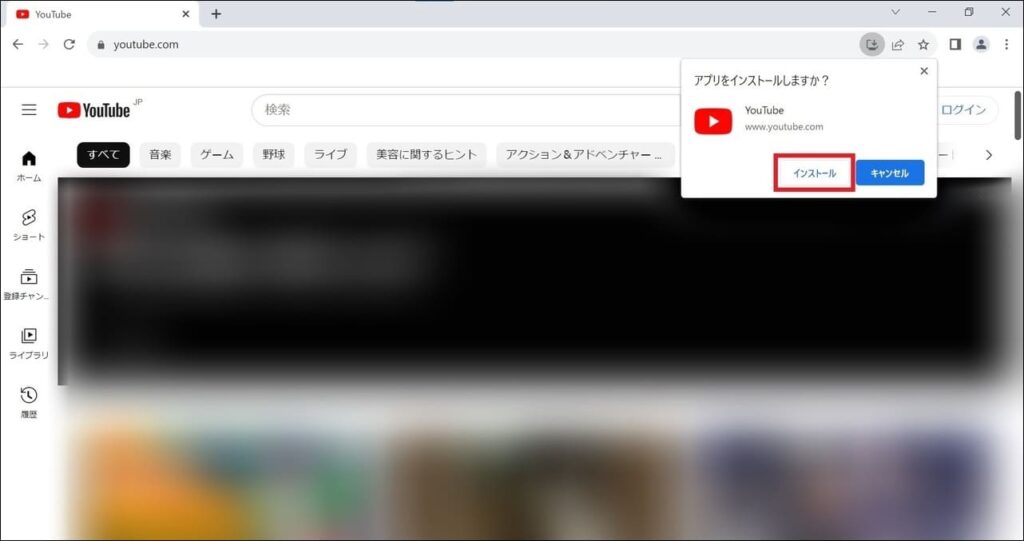Open the browser side panel
Screen dimensions: 1024x541
(955, 44)
